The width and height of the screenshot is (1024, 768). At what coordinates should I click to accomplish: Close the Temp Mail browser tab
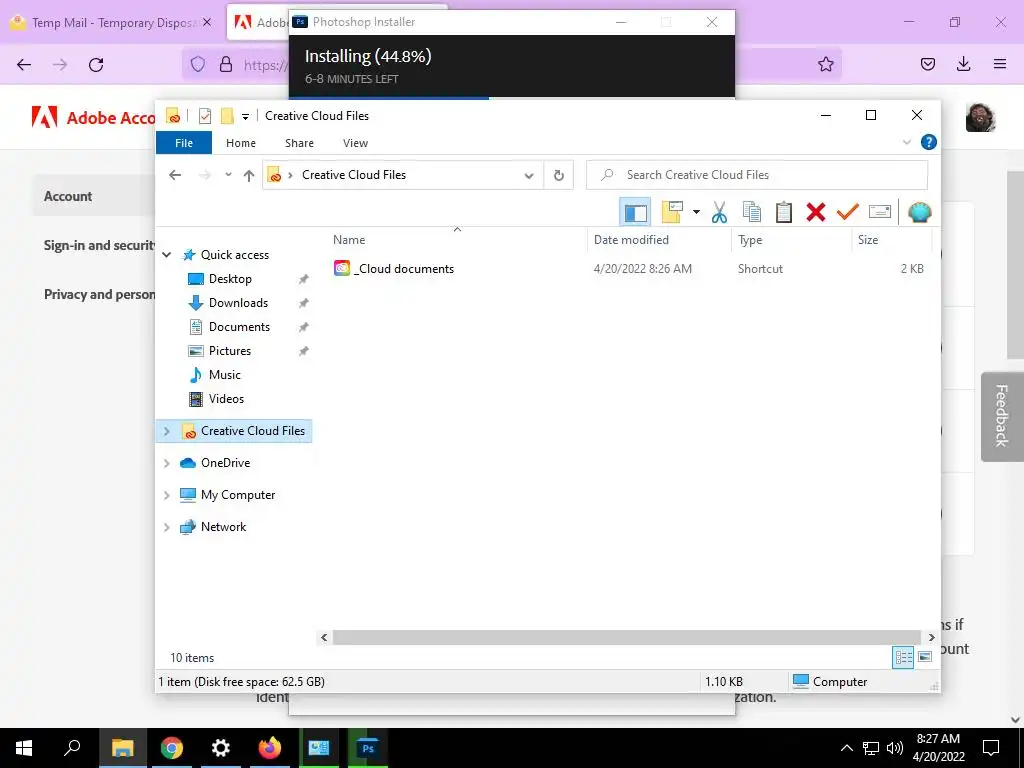tap(207, 23)
